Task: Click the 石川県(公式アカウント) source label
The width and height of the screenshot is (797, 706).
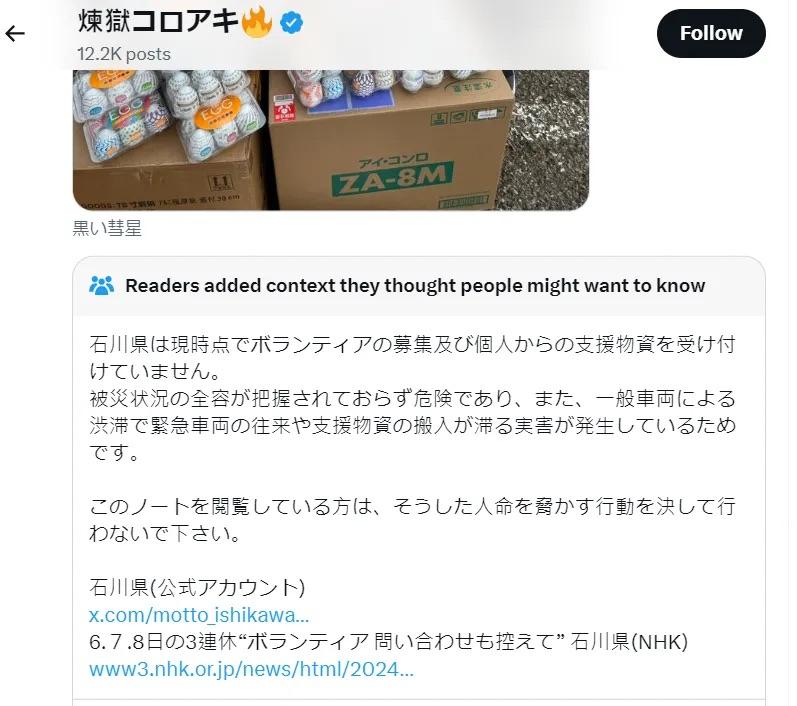Action: [x=197, y=588]
